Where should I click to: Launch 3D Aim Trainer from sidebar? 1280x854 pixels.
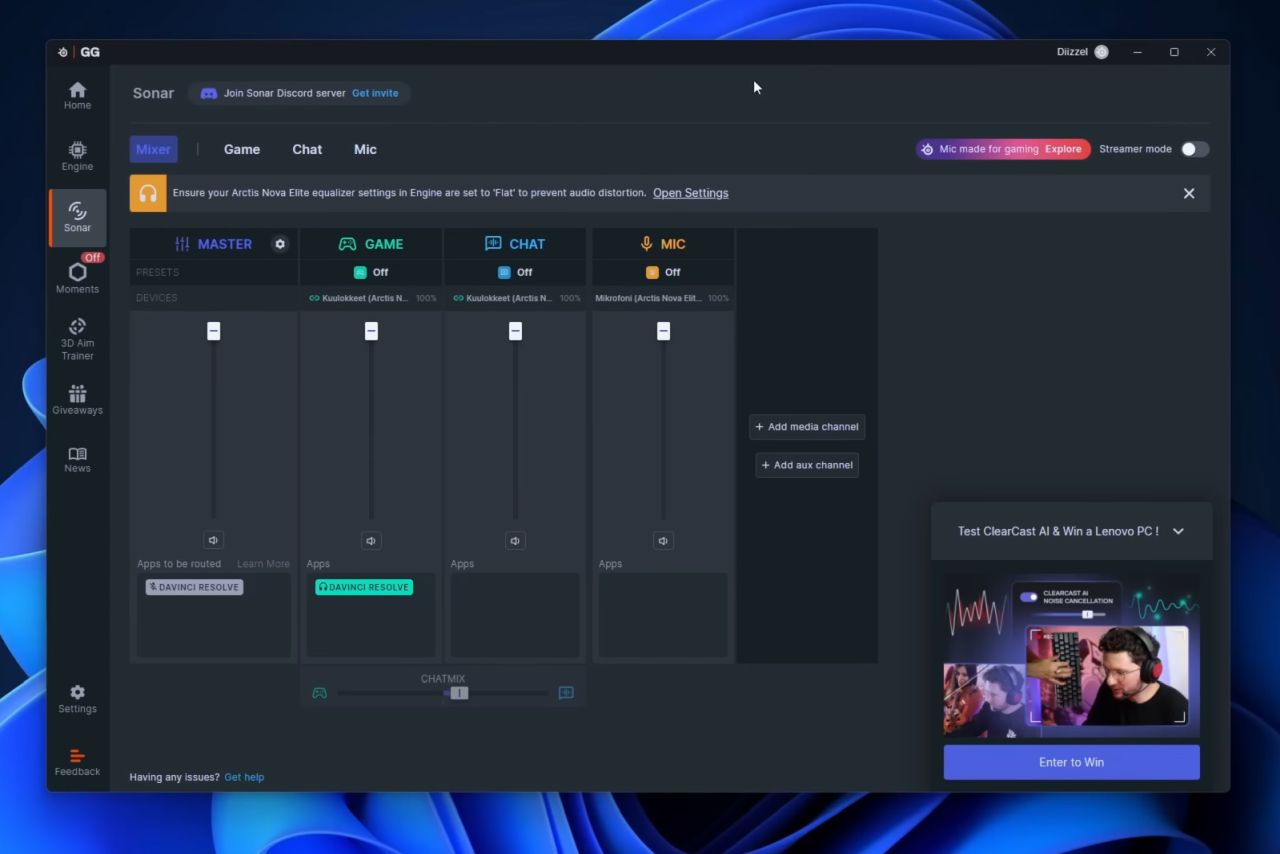(x=77, y=339)
